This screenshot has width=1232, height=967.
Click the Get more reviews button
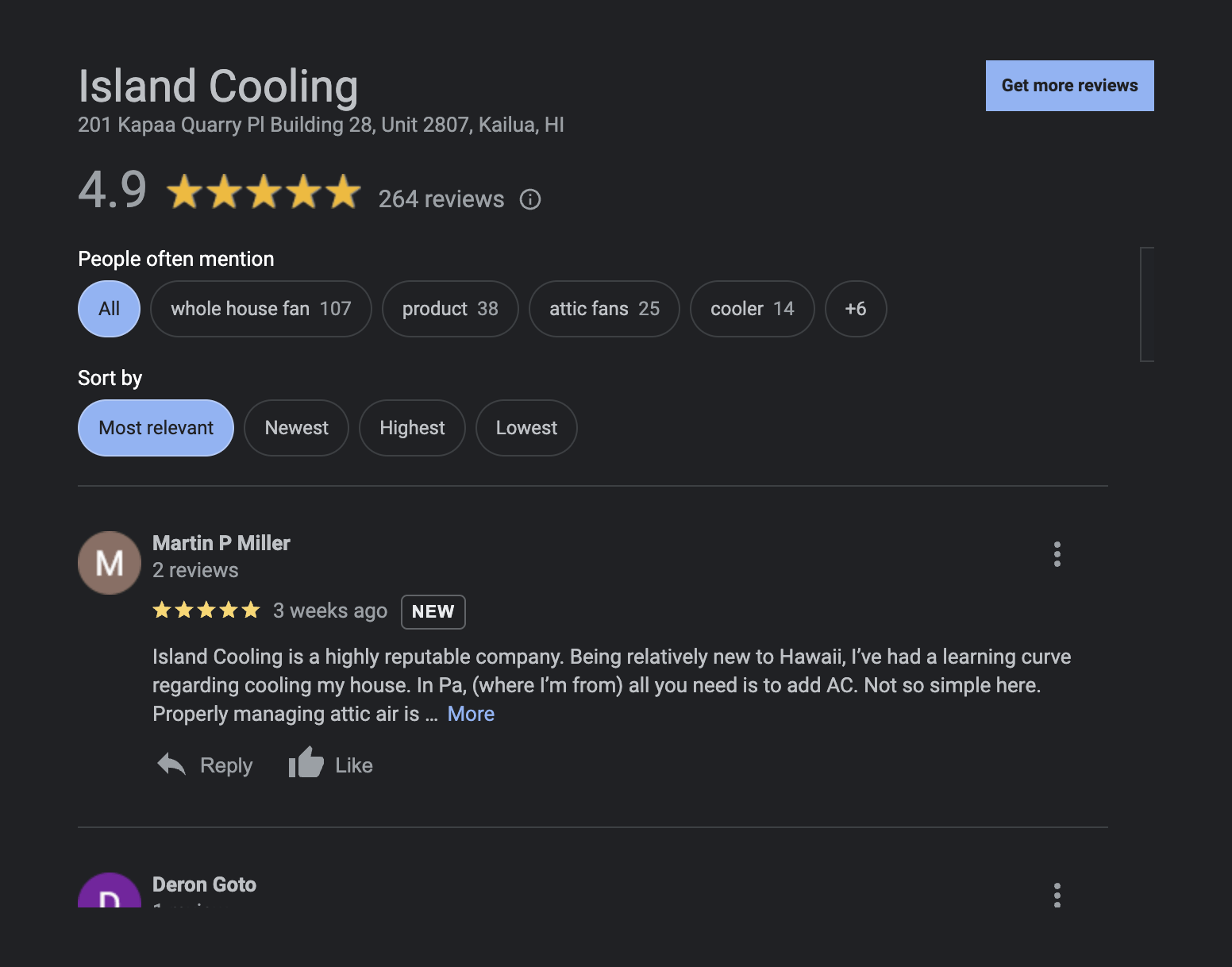tap(1069, 86)
